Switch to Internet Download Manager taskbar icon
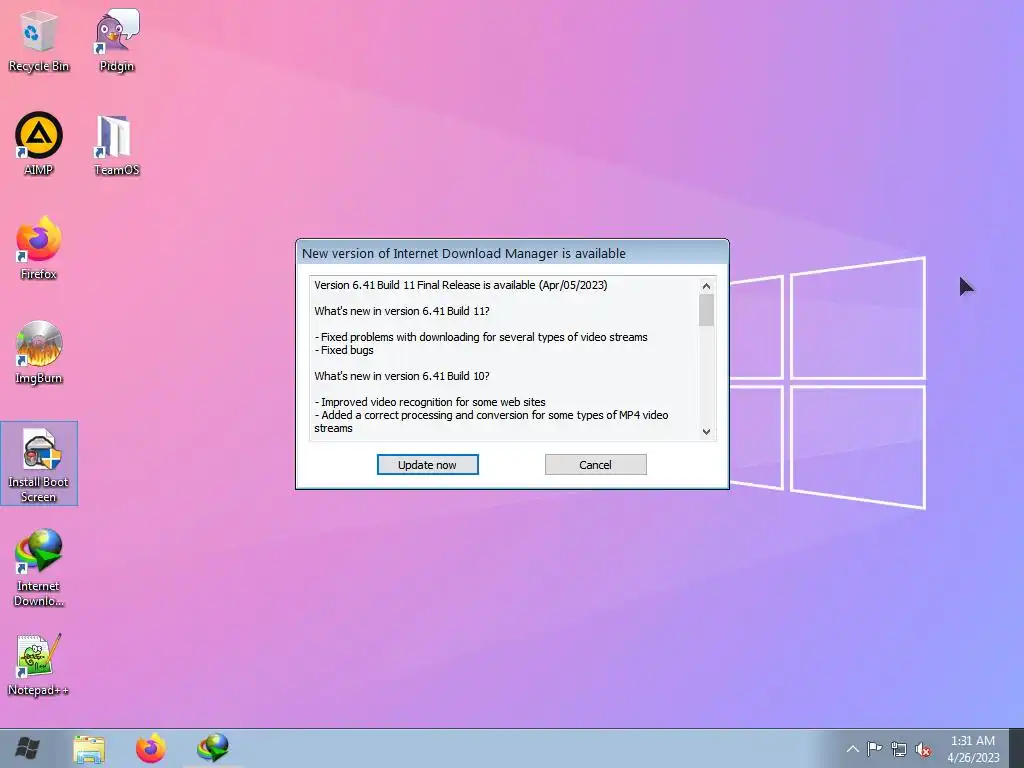 click(x=214, y=748)
